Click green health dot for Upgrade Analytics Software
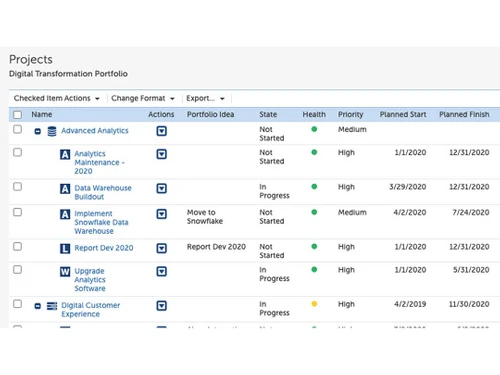Screen dimensions: 500x375 314,269
